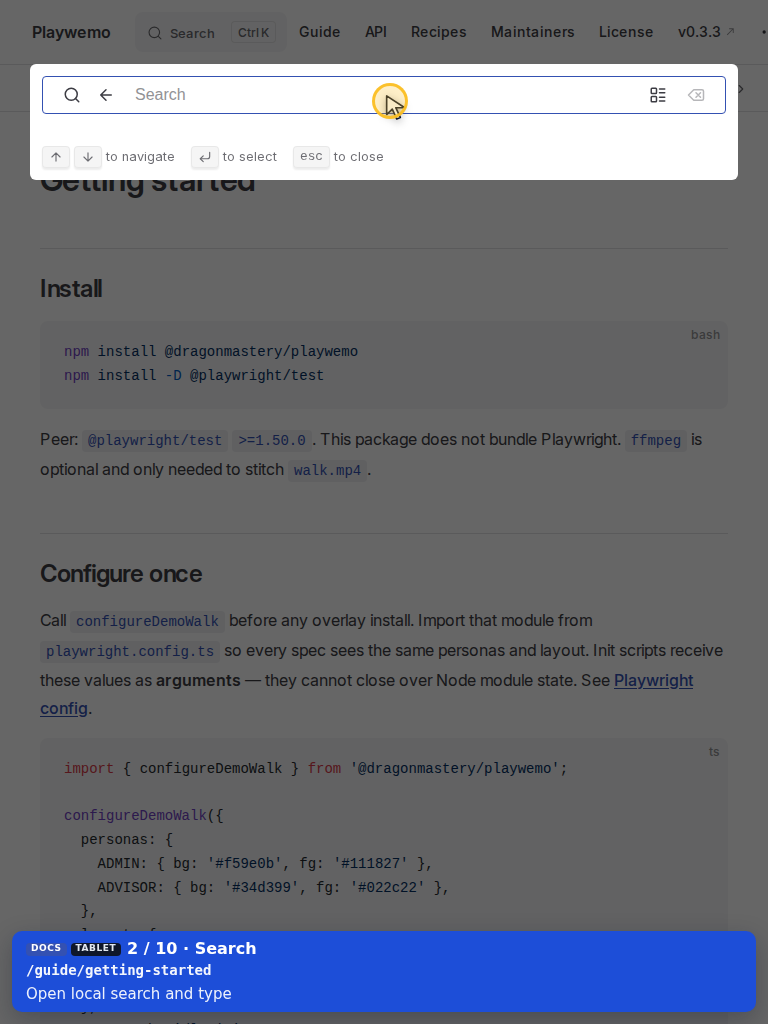
Task: Open the Recipes nav item
Action: coord(438,32)
